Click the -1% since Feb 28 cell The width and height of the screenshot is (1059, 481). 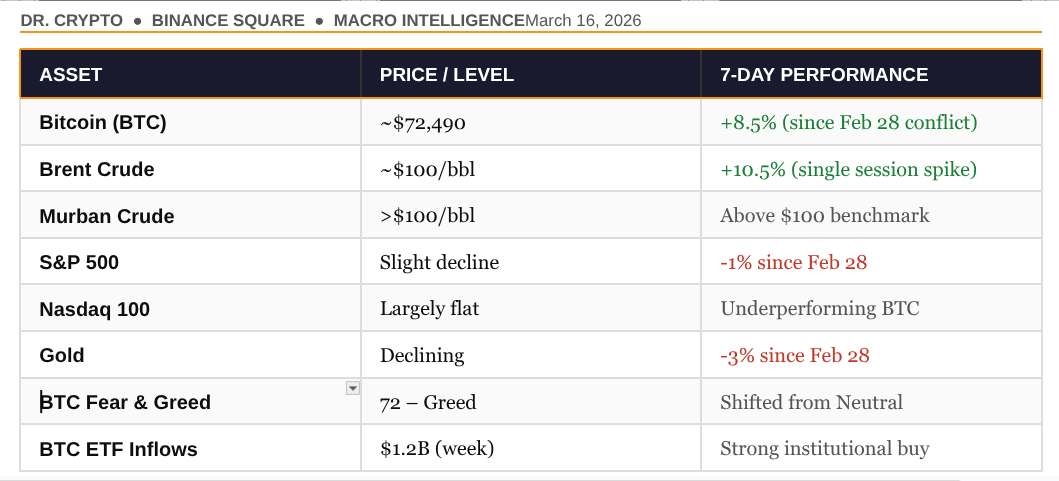pyautogui.click(x=793, y=263)
